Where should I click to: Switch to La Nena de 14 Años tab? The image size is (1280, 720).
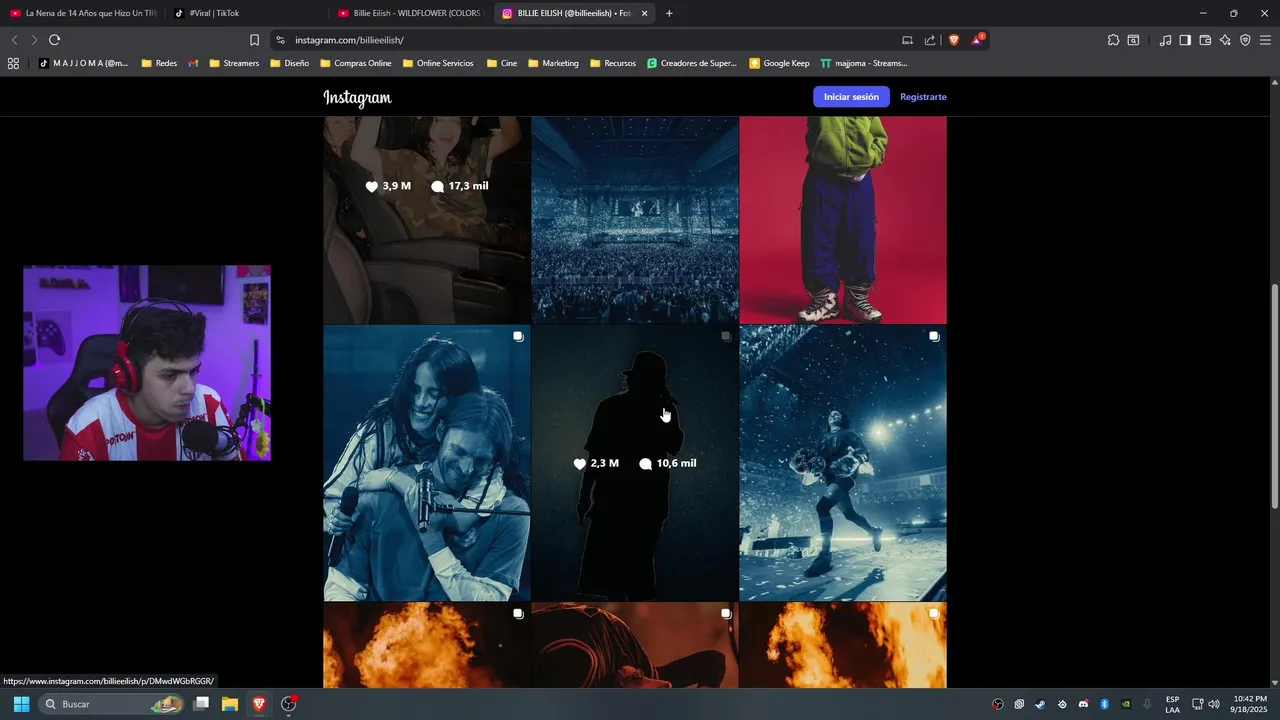[x=84, y=13]
